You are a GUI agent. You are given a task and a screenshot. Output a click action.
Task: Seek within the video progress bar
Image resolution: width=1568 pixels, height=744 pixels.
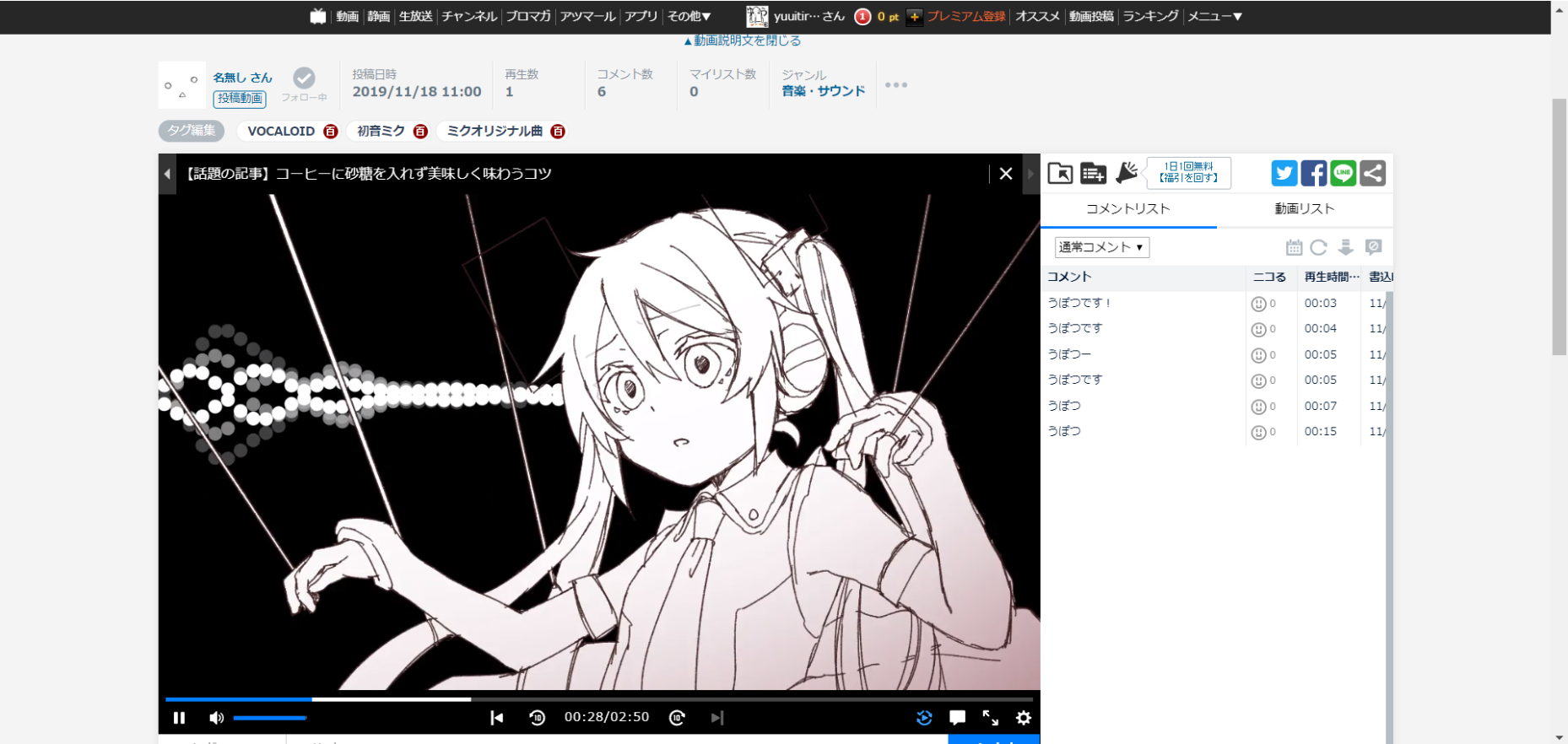[599, 699]
